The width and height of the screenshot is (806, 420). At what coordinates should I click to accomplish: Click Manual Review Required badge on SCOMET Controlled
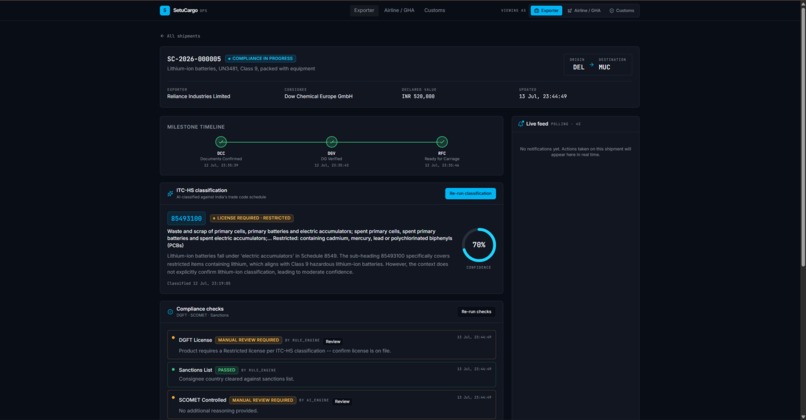[x=263, y=400]
